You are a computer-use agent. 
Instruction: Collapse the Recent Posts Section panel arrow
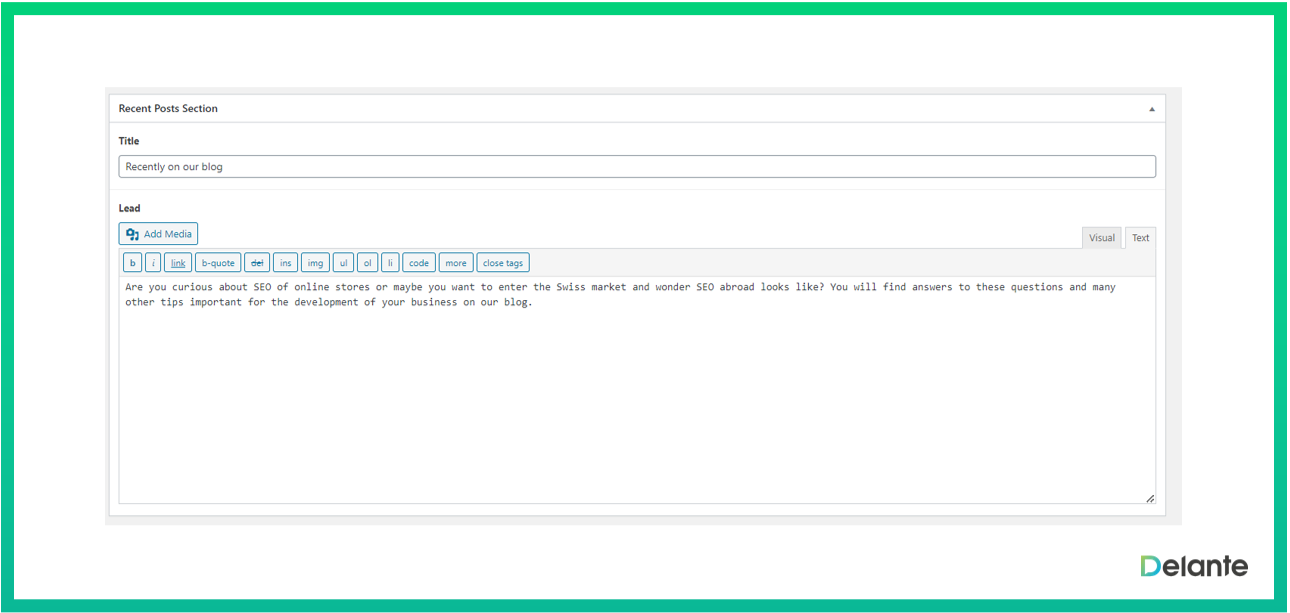click(1151, 109)
